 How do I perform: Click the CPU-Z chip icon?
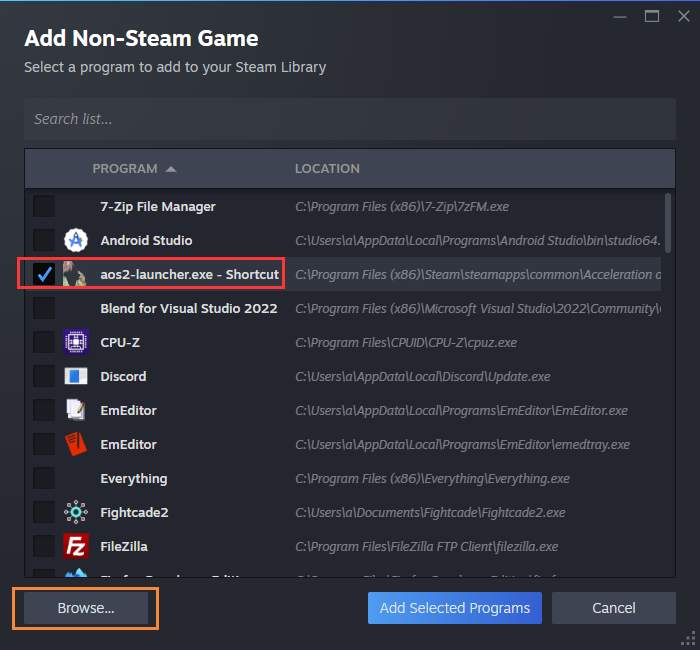[x=76, y=342]
